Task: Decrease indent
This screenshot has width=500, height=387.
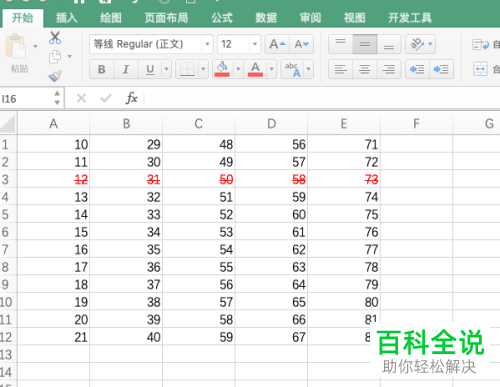Action: click(x=417, y=69)
